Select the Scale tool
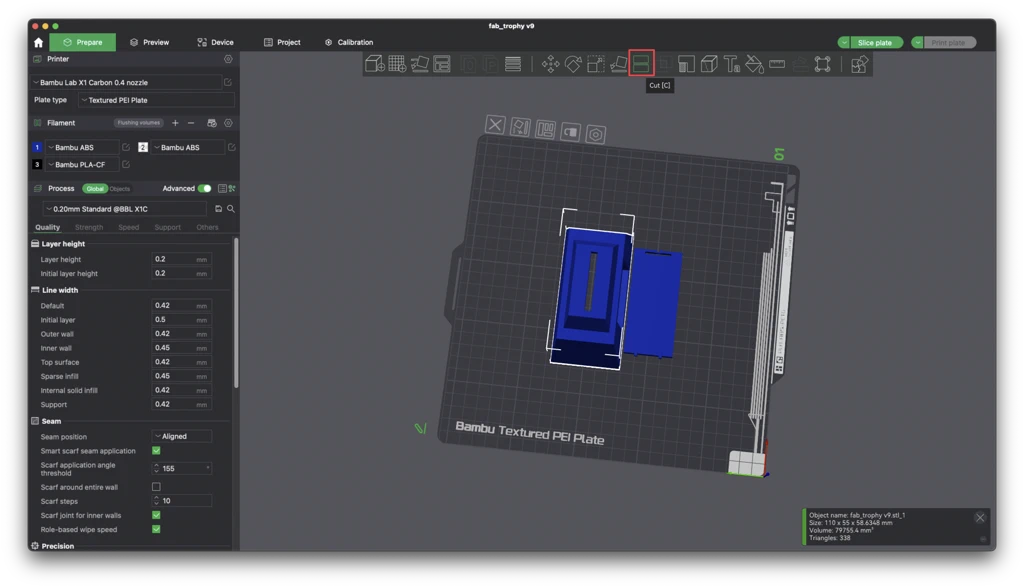Image resolution: width=1024 pixels, height=588 pixels. [x=596, y=63]
